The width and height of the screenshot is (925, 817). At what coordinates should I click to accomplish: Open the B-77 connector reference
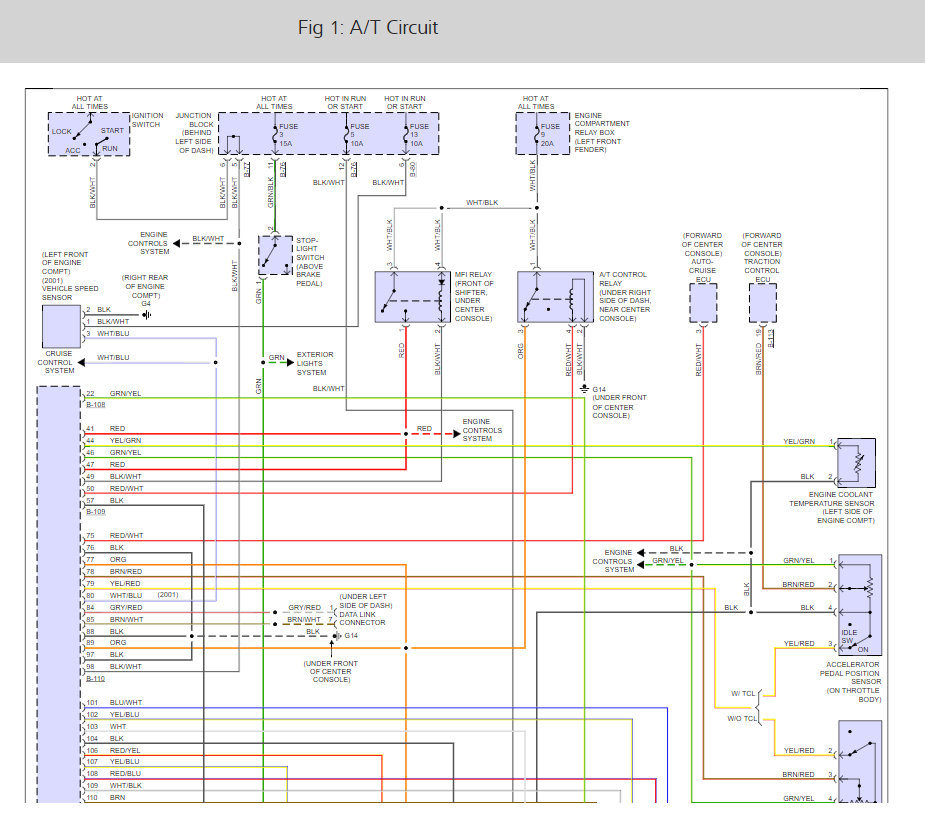pyautogui.click(x=247, y=169)
